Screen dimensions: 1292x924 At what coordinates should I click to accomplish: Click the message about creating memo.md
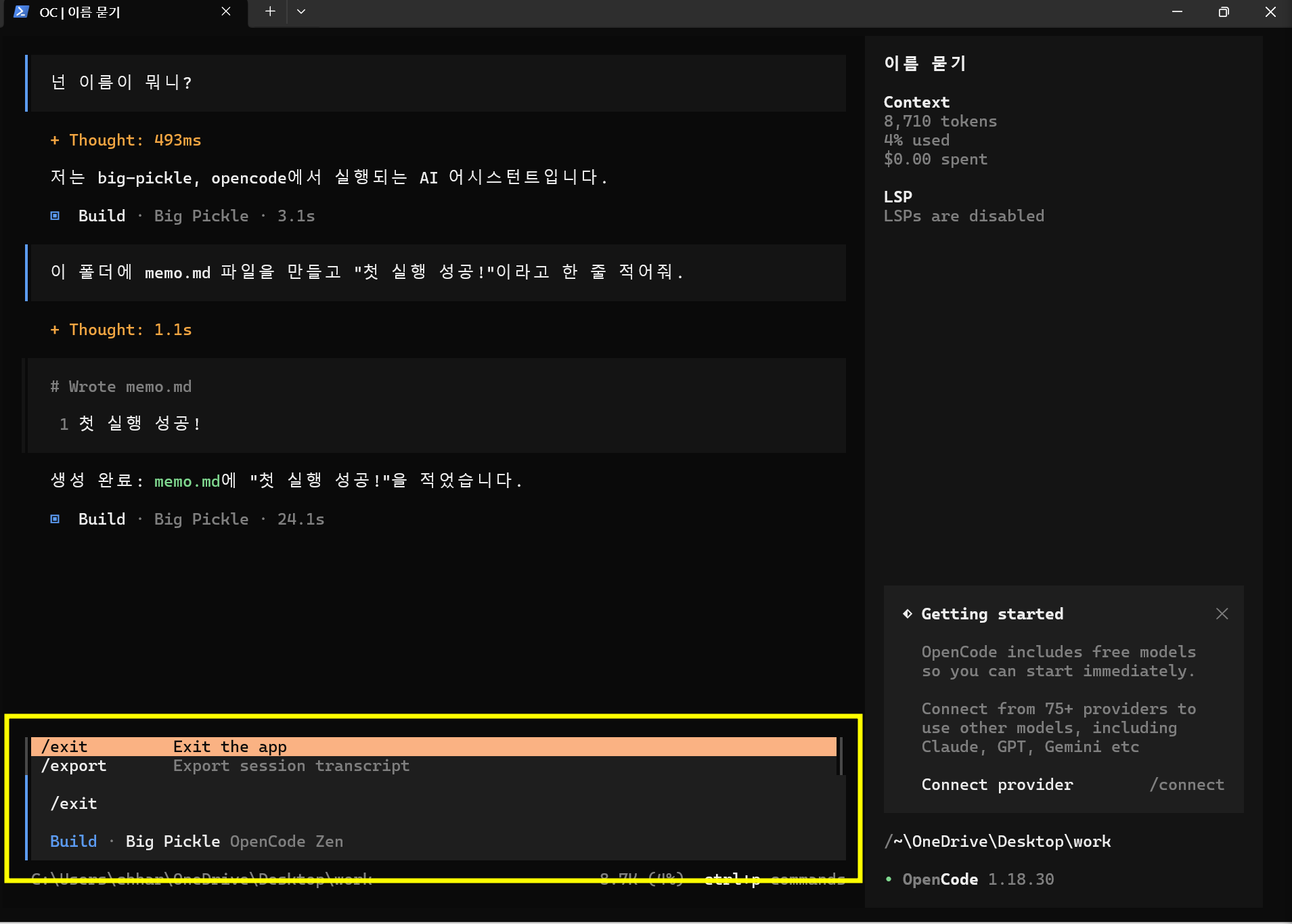coord(438,272)
